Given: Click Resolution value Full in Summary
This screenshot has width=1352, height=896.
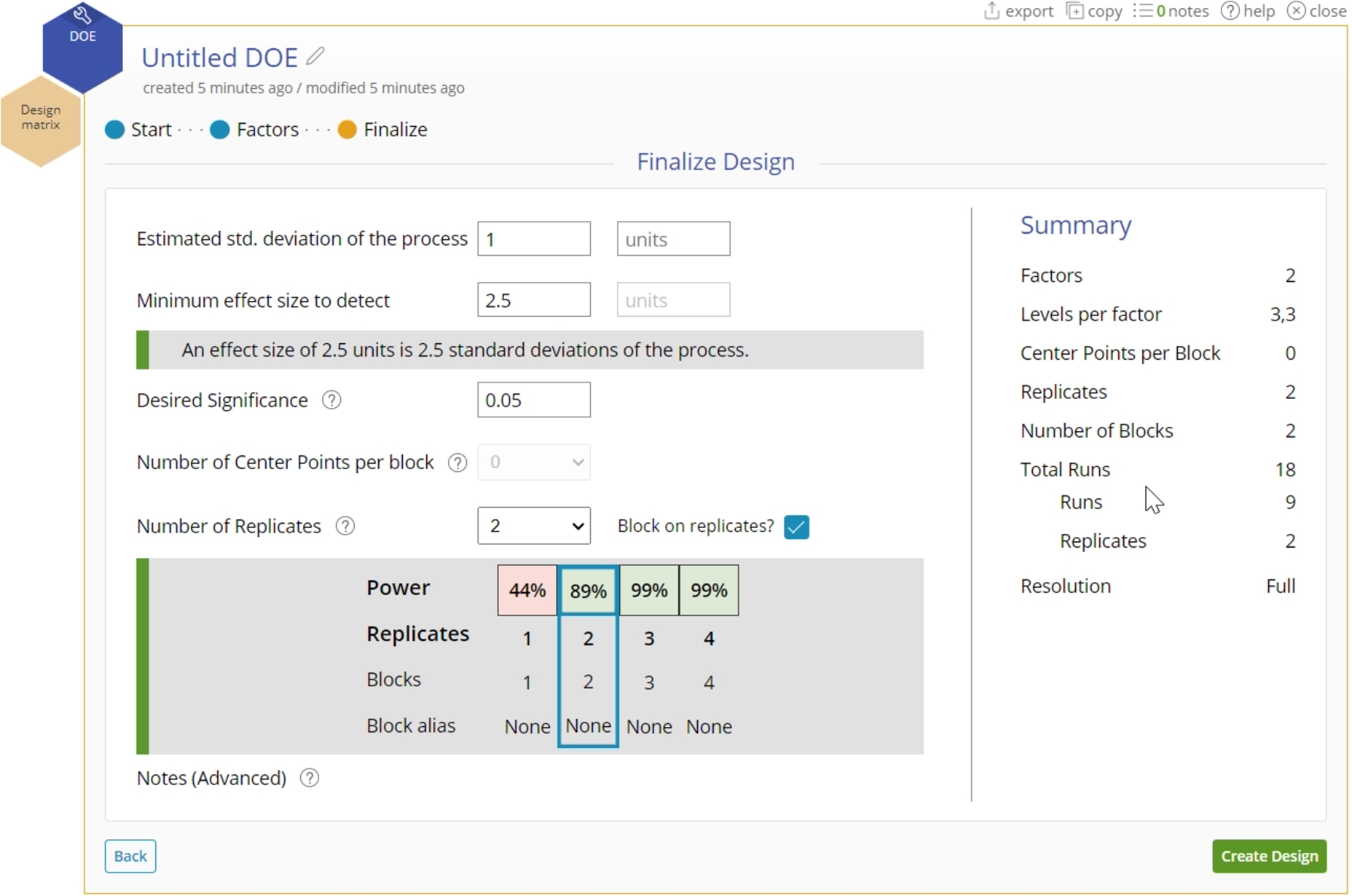Looking at the screenshot, I should point(1280,586).
